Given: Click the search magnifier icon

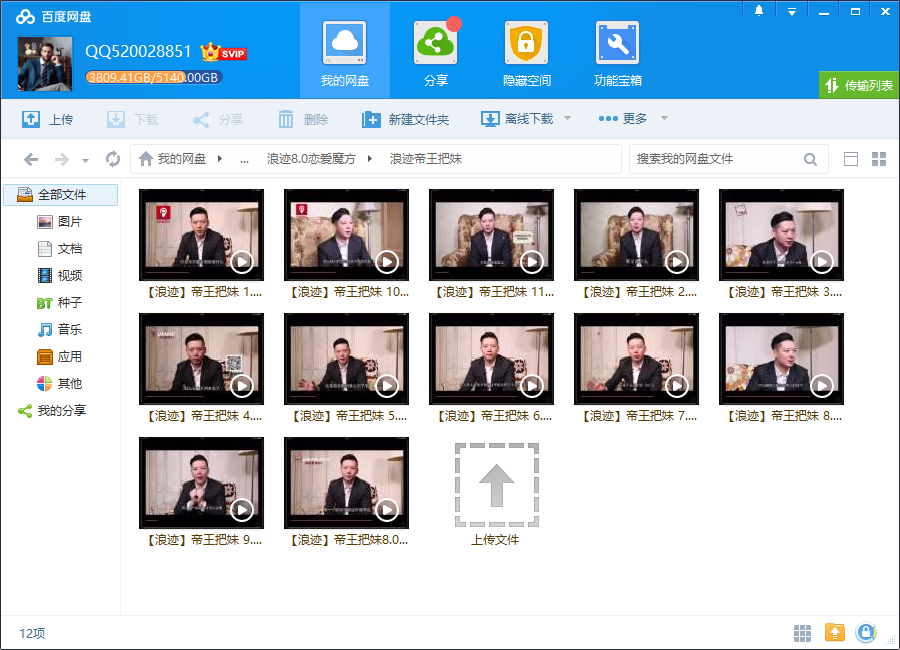Looking at the screenshot, I should 810,159.
